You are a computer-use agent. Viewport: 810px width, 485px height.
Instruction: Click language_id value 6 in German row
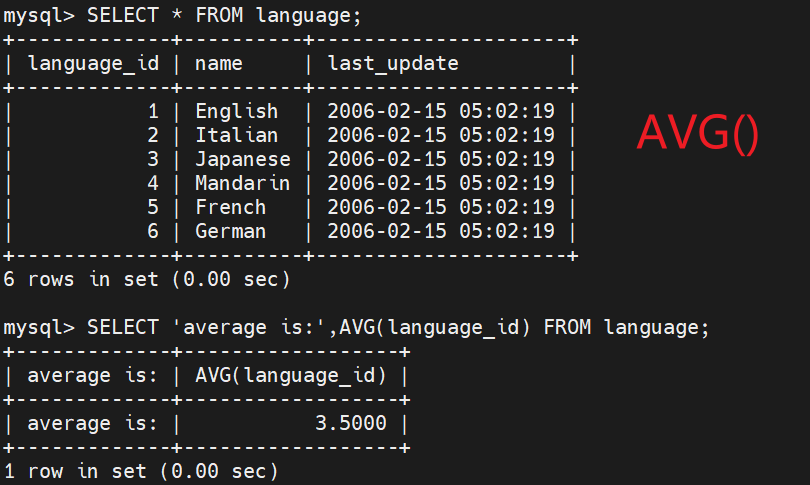[153, 231]
